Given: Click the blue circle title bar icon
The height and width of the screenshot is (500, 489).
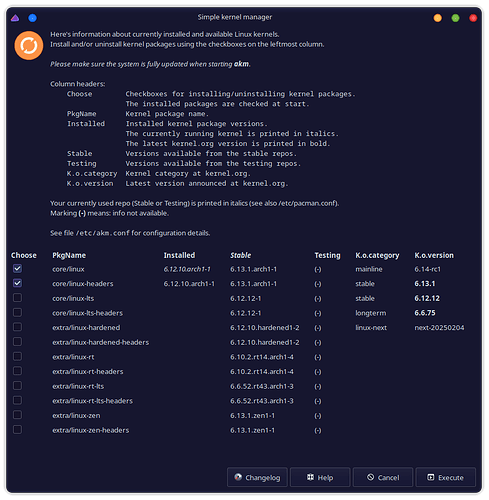Looking at the screenshot, I should (x=32, y=18).
